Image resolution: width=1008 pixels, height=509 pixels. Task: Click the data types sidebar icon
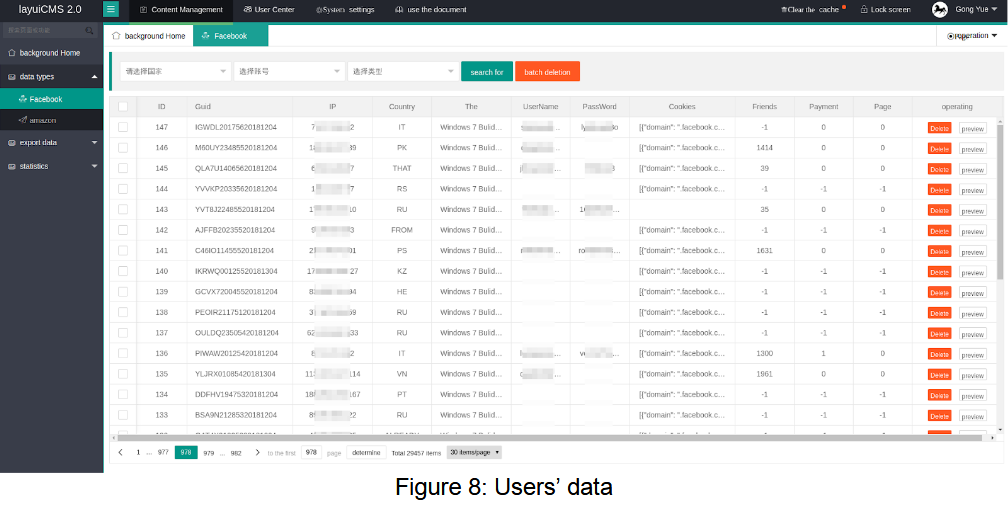(x=12, y=76)
